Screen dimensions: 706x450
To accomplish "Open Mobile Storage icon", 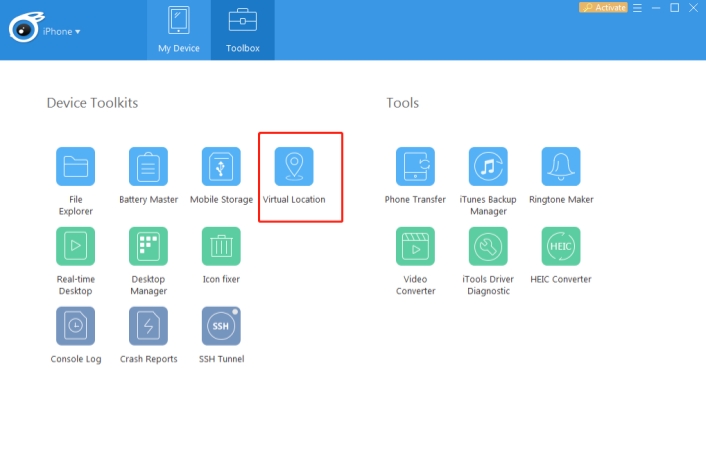I will 221,166.
